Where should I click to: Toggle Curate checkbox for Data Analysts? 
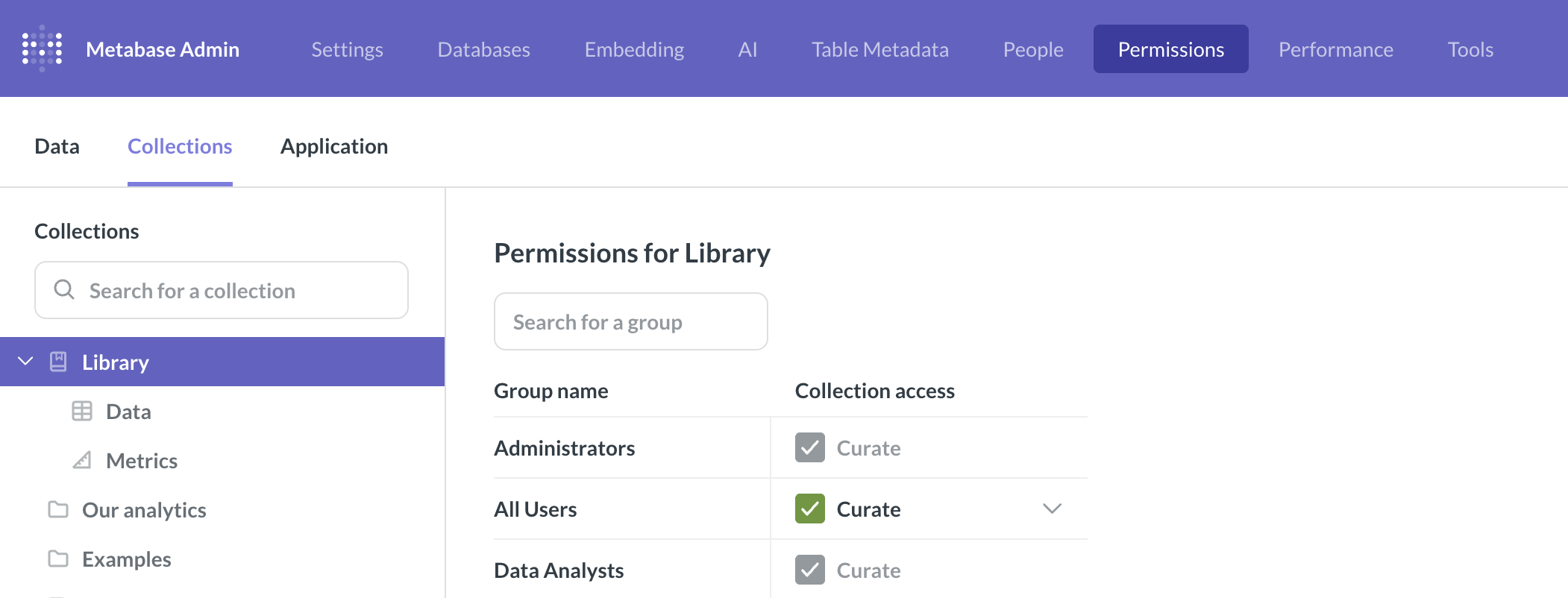coord(809,570)
